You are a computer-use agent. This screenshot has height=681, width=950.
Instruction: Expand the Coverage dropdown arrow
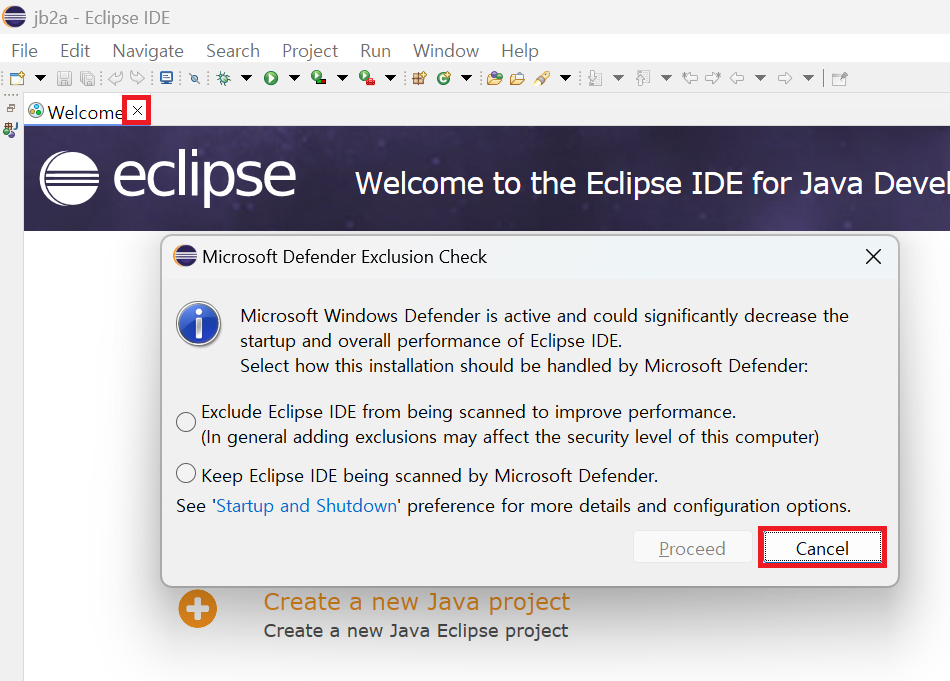click(x=342, y=78)
